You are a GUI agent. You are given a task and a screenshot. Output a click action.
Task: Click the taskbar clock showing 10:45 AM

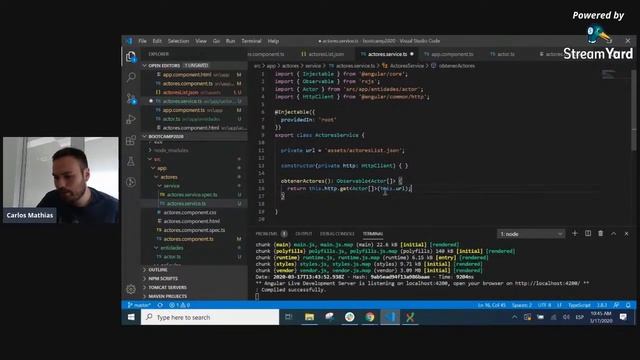(601, 317)
